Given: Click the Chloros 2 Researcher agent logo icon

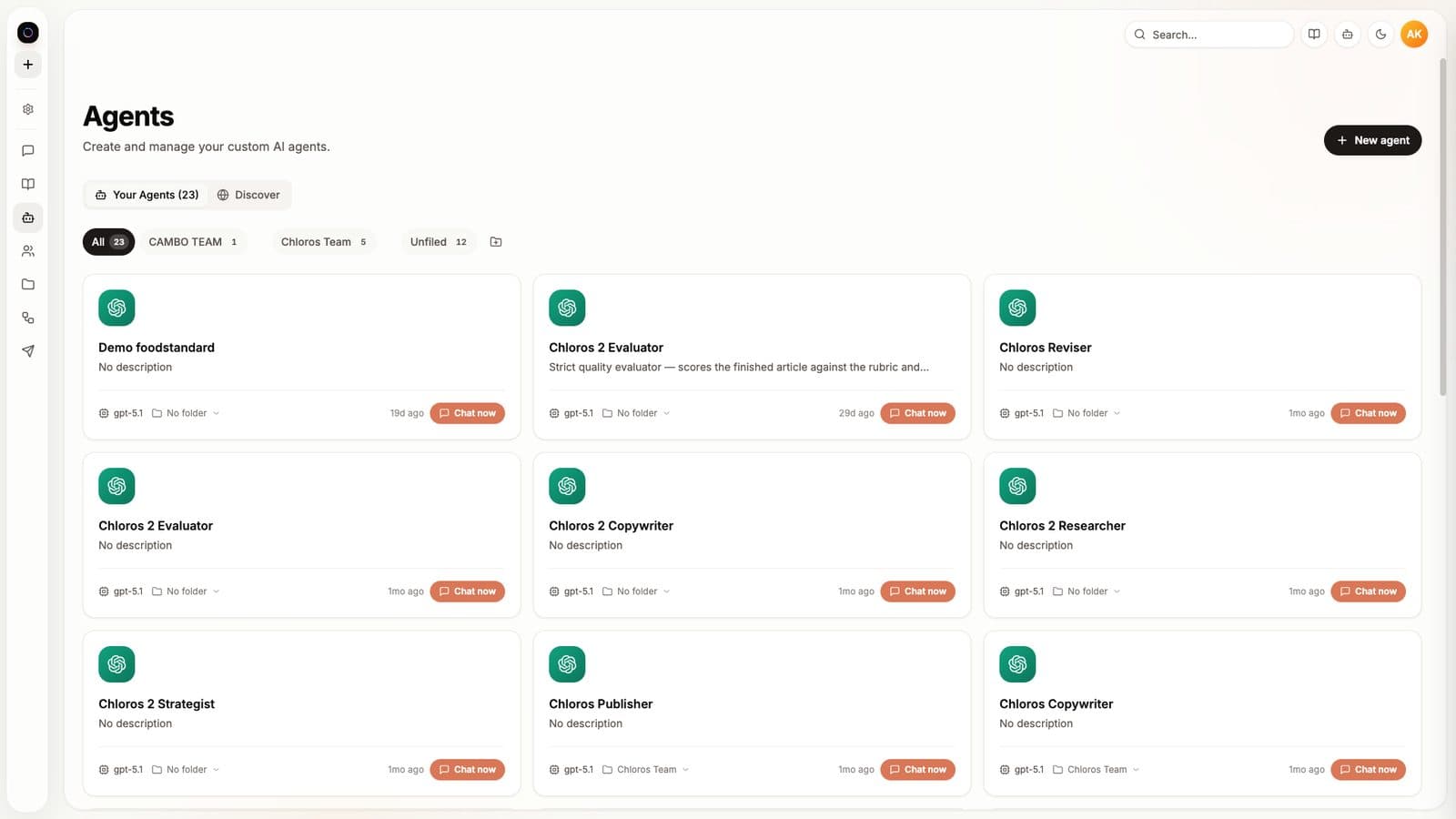Looking at the screenshot, I should [1017, 486].
